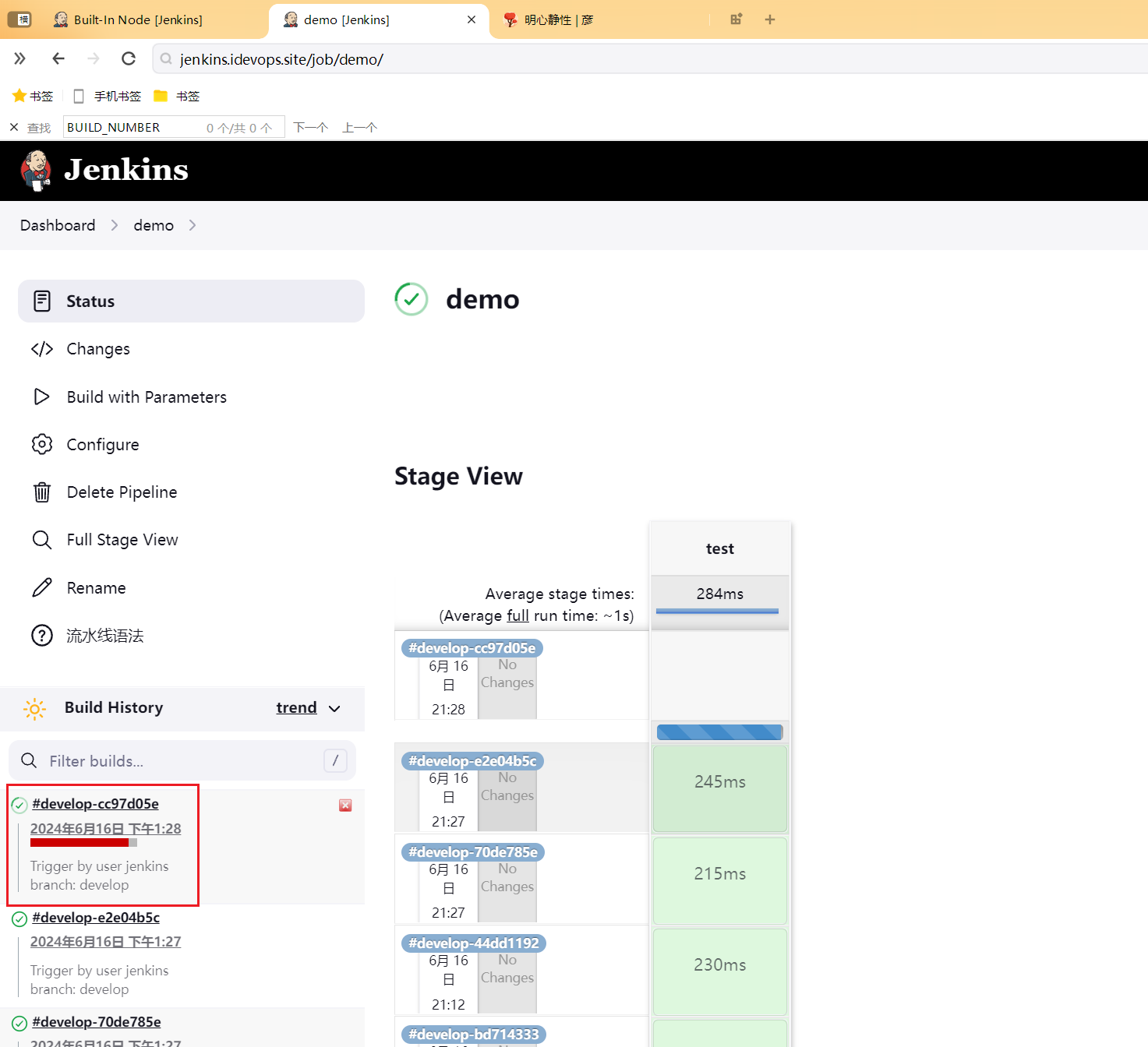Open a new browser tab

pyautogui.click(x=770, y=19)
